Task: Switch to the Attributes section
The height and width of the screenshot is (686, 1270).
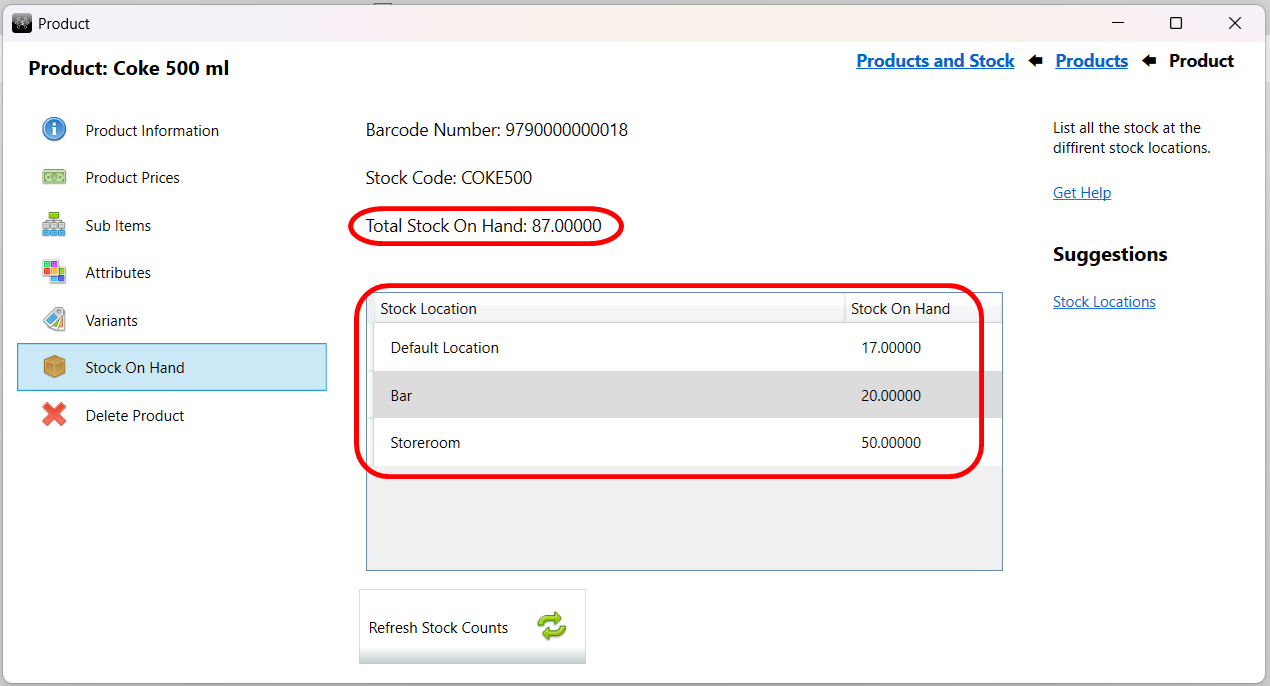Action: (x=172, y=272)
